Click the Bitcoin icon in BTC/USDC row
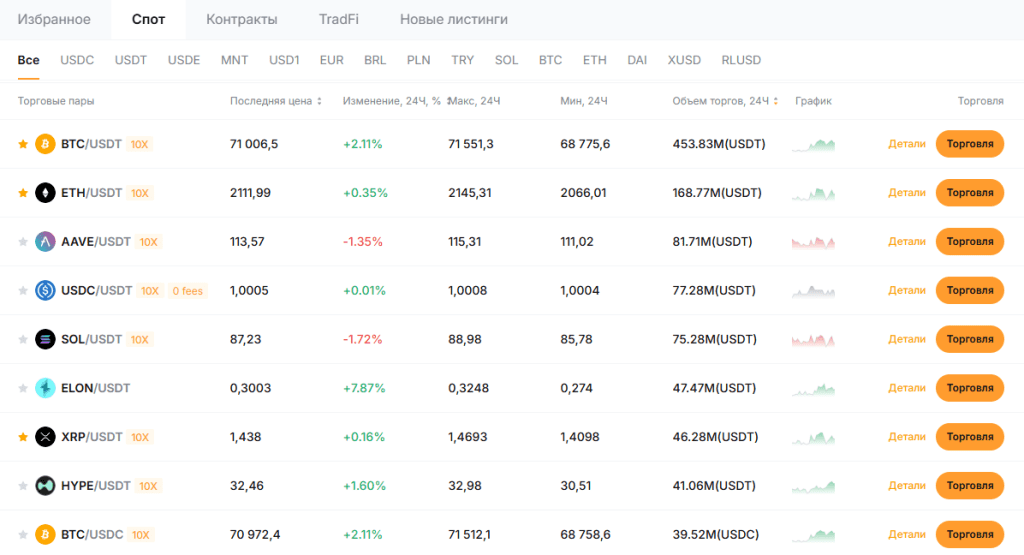 coord(45,535)
